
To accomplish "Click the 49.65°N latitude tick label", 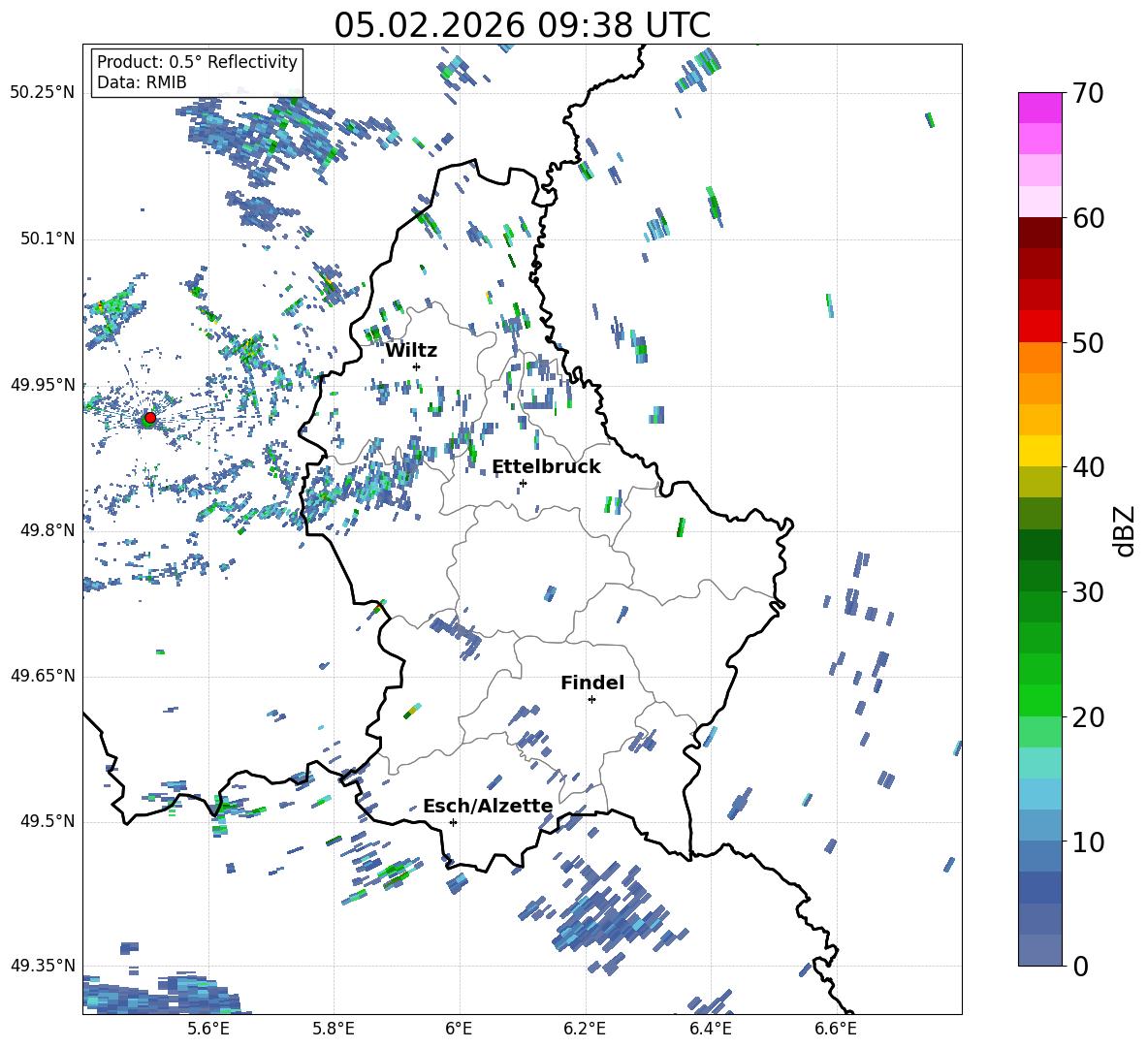I will click(43, 676).
